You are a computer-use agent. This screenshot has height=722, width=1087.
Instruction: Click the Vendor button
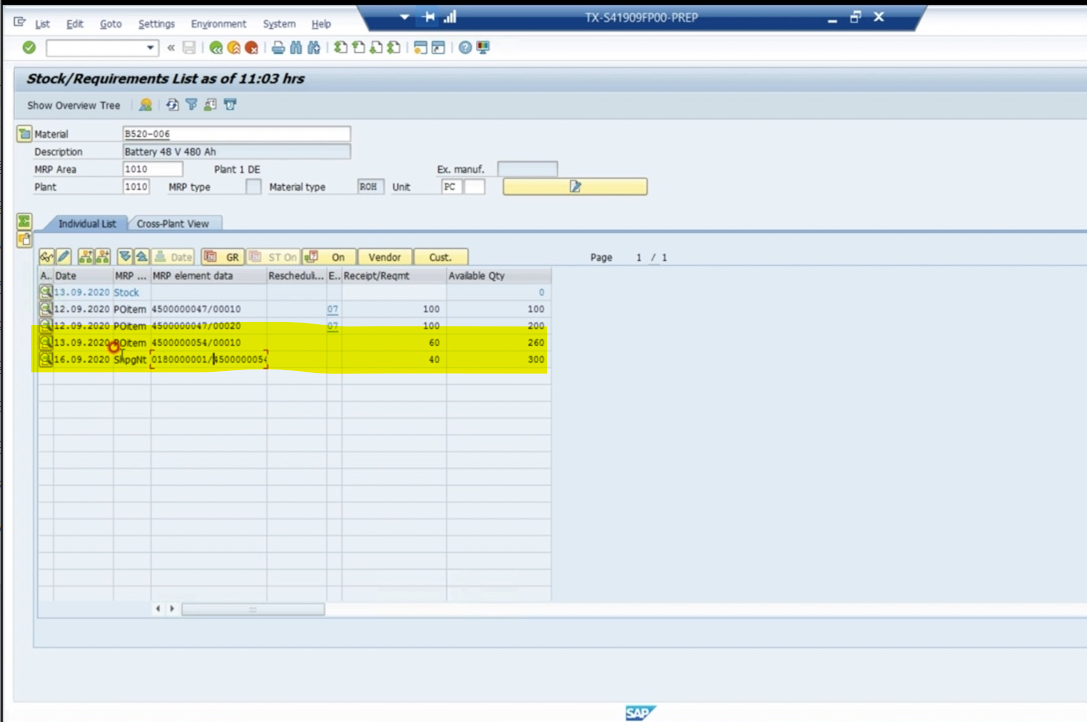(385, 257)
